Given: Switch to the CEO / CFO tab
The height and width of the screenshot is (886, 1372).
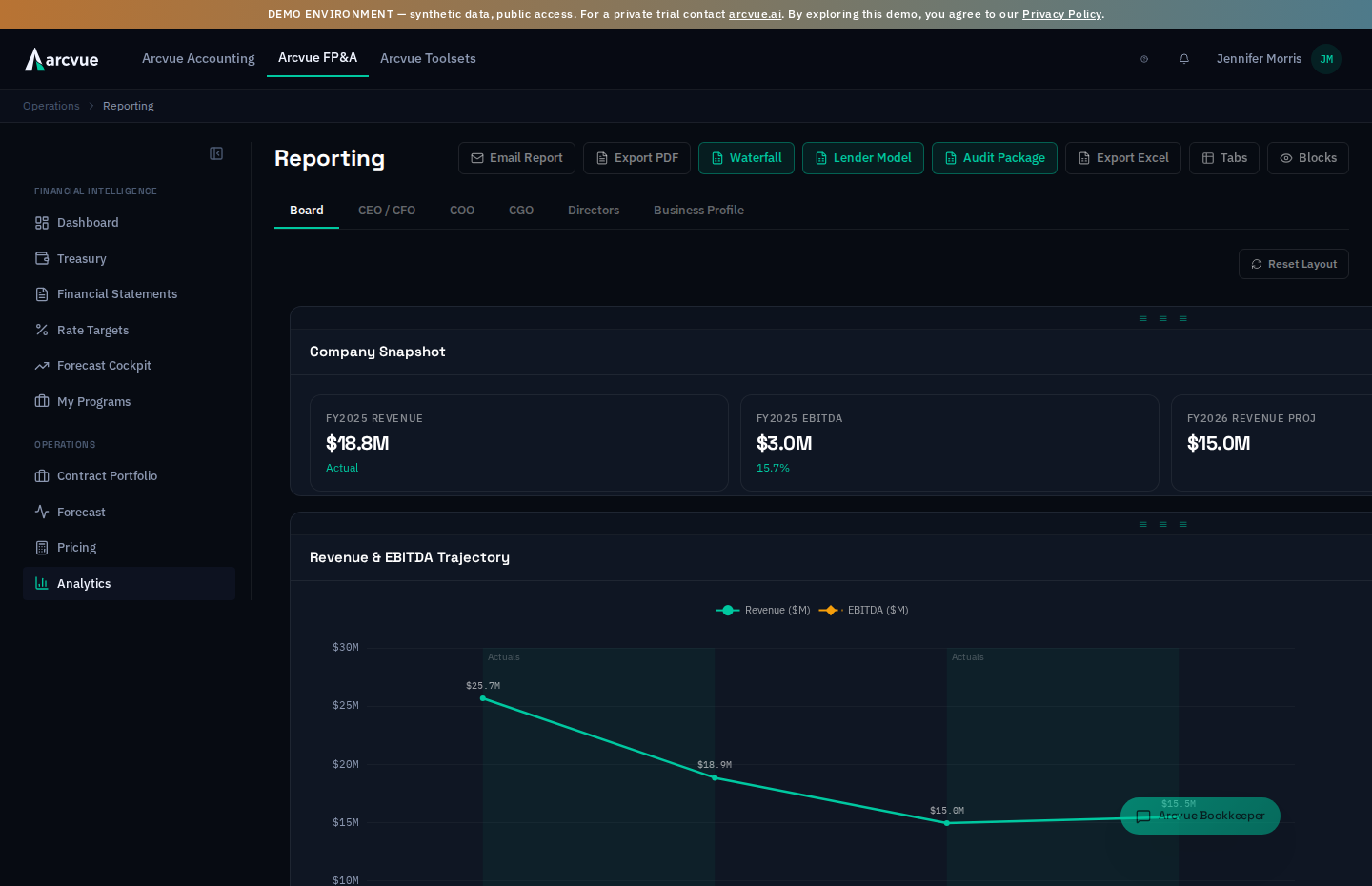Looking at the screenshot, I should 387,211.
